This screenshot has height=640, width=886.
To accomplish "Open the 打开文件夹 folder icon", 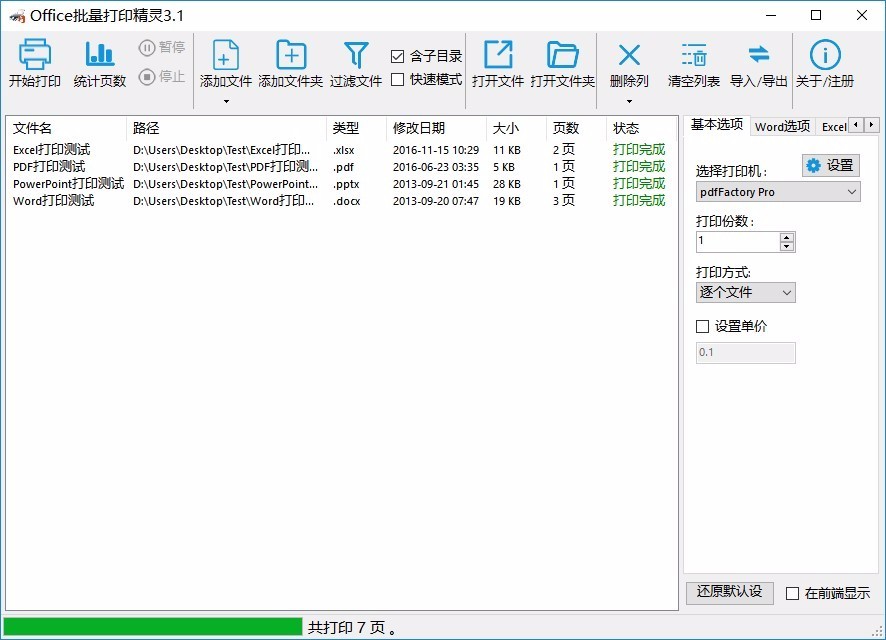I will tap(562, 55).
